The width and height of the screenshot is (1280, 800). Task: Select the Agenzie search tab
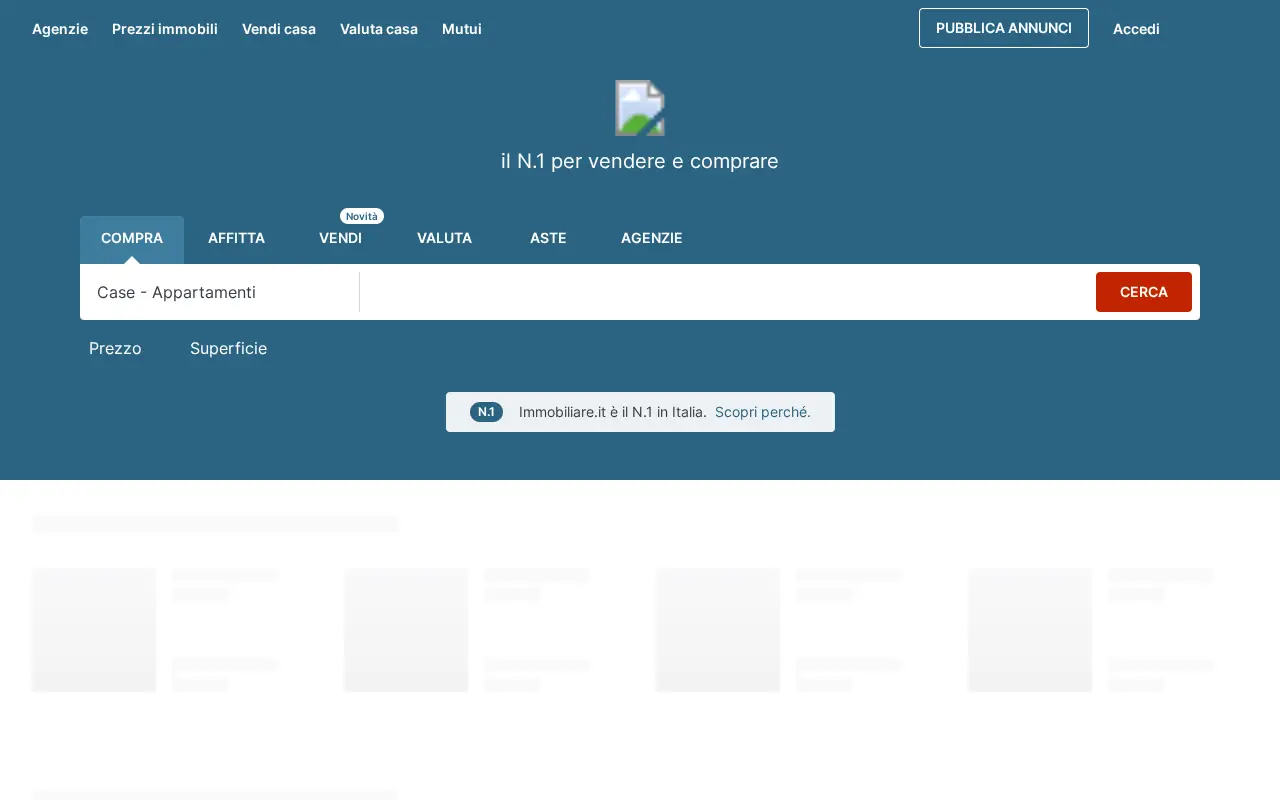click(652, 238)
